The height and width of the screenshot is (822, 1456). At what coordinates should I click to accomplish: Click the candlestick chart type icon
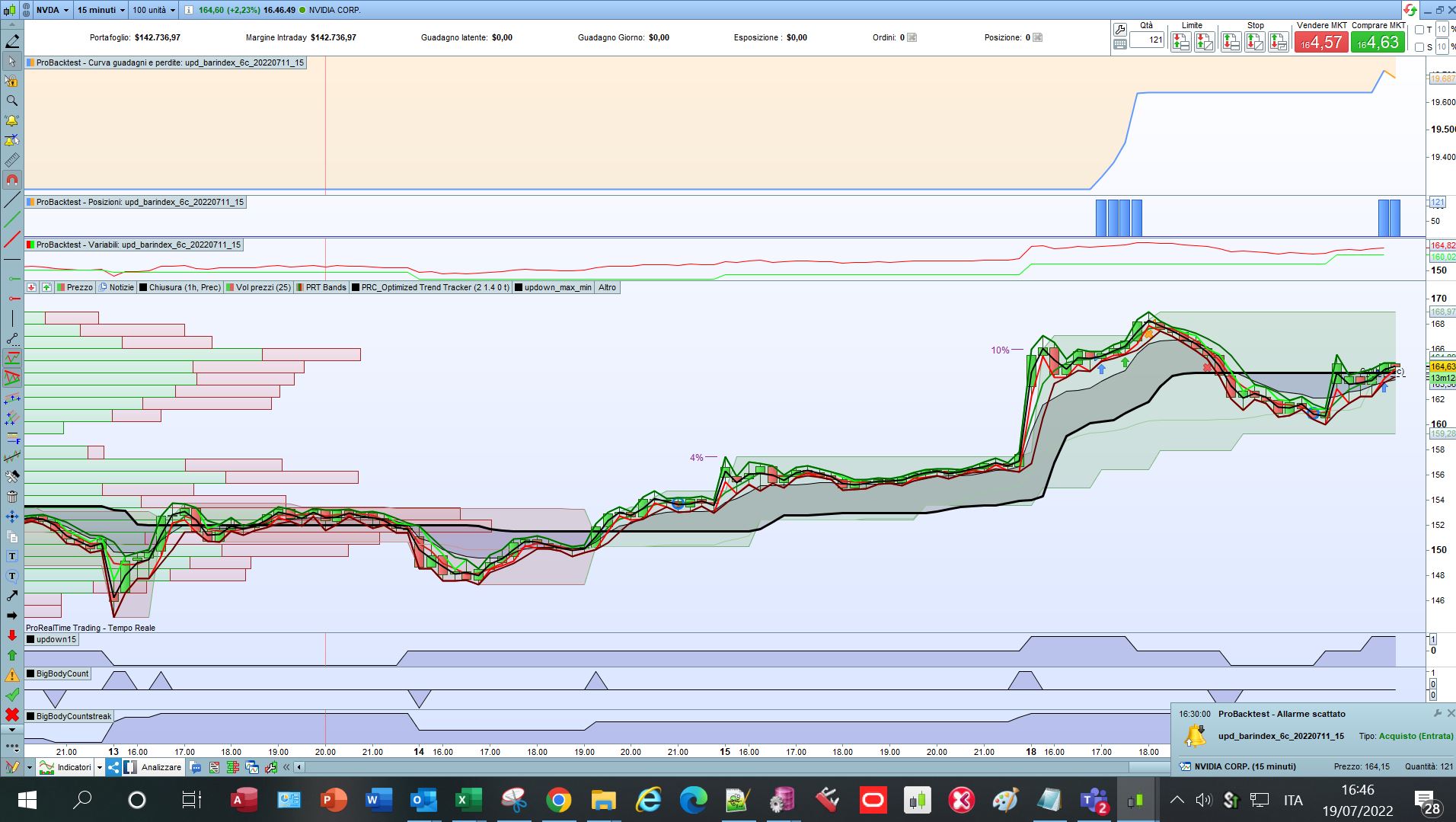coord(8,10)
